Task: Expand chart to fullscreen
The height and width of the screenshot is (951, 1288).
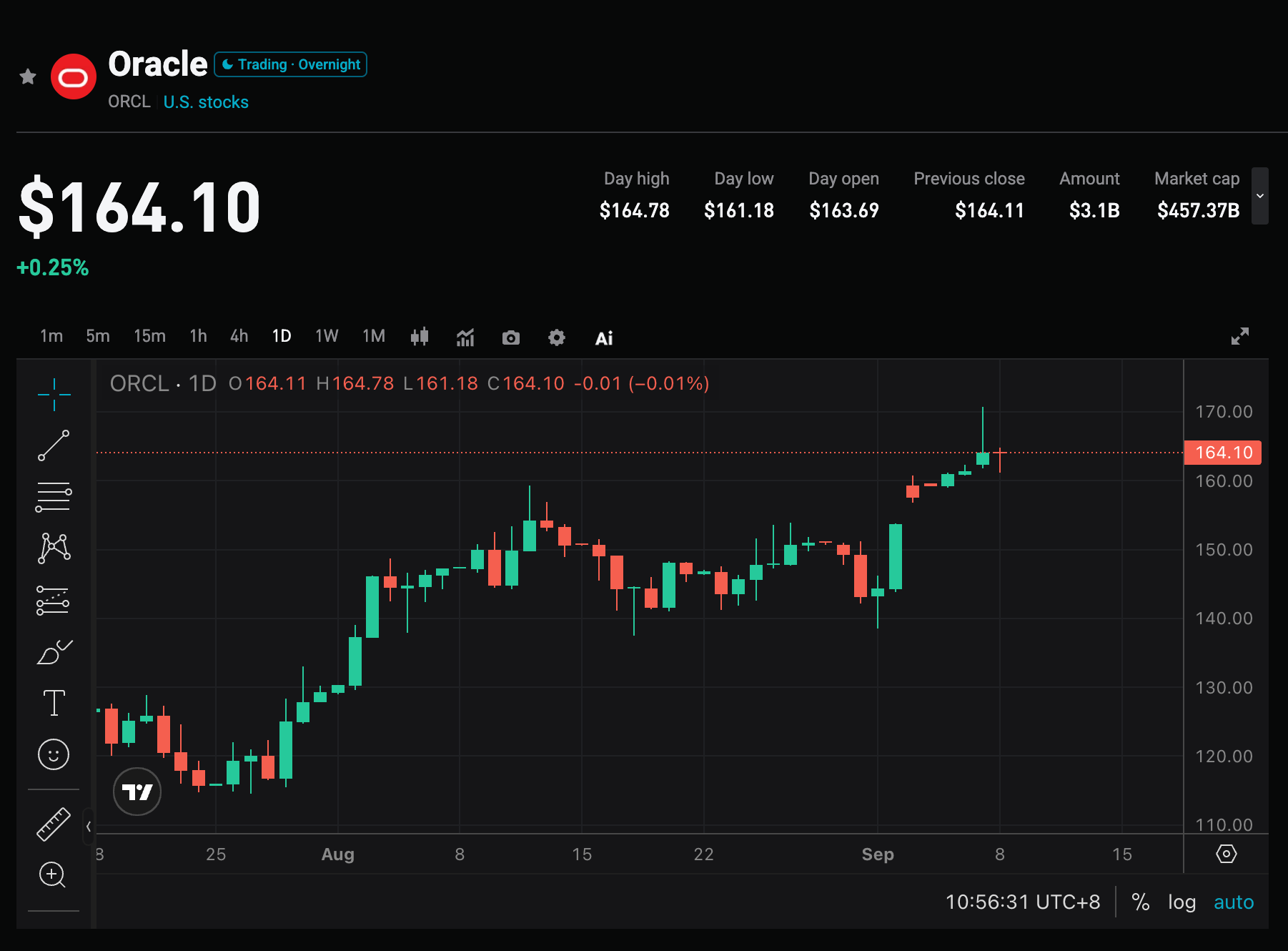Action: tap(1240, 336)
